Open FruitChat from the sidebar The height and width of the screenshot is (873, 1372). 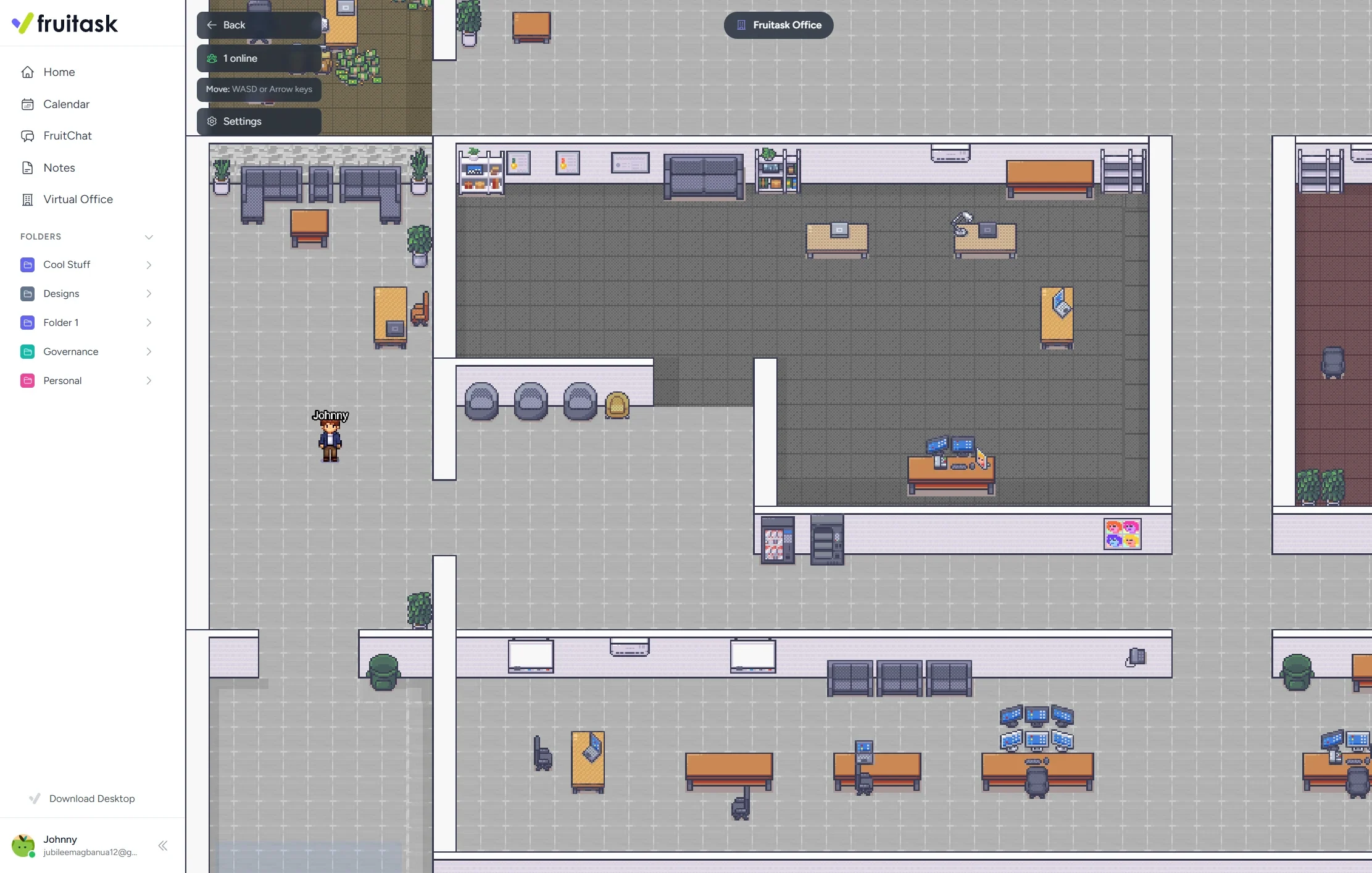click(x=67, y=136)
